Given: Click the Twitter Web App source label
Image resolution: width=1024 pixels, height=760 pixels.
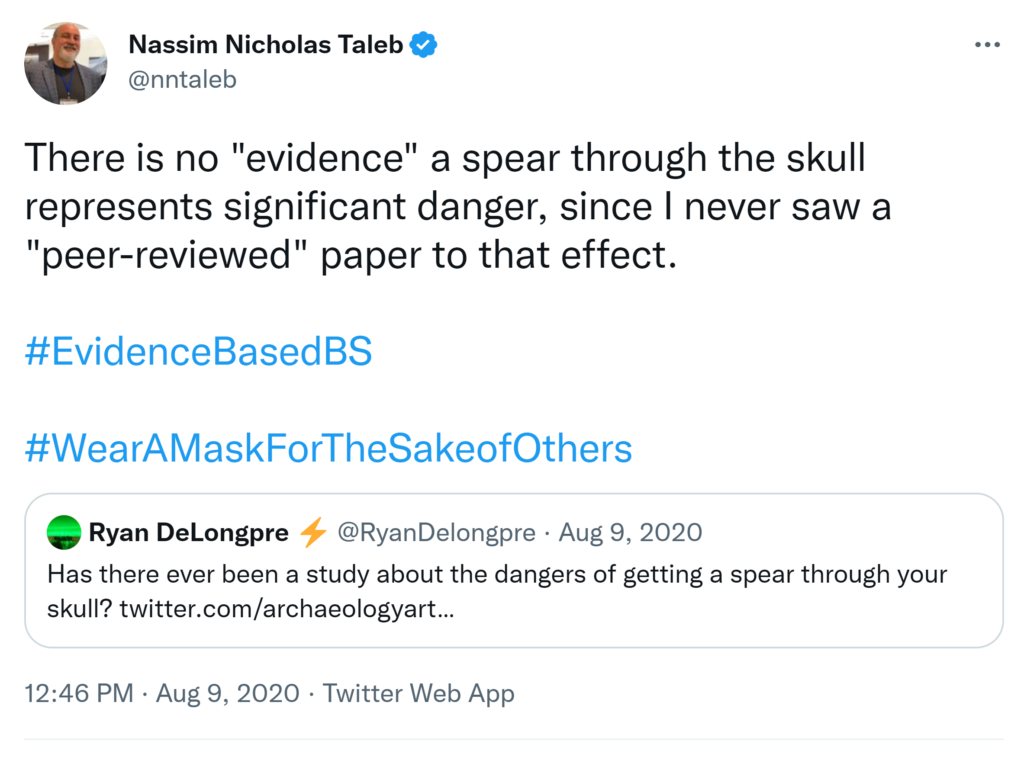Looking at the screenshot, I should click(418, 693).
